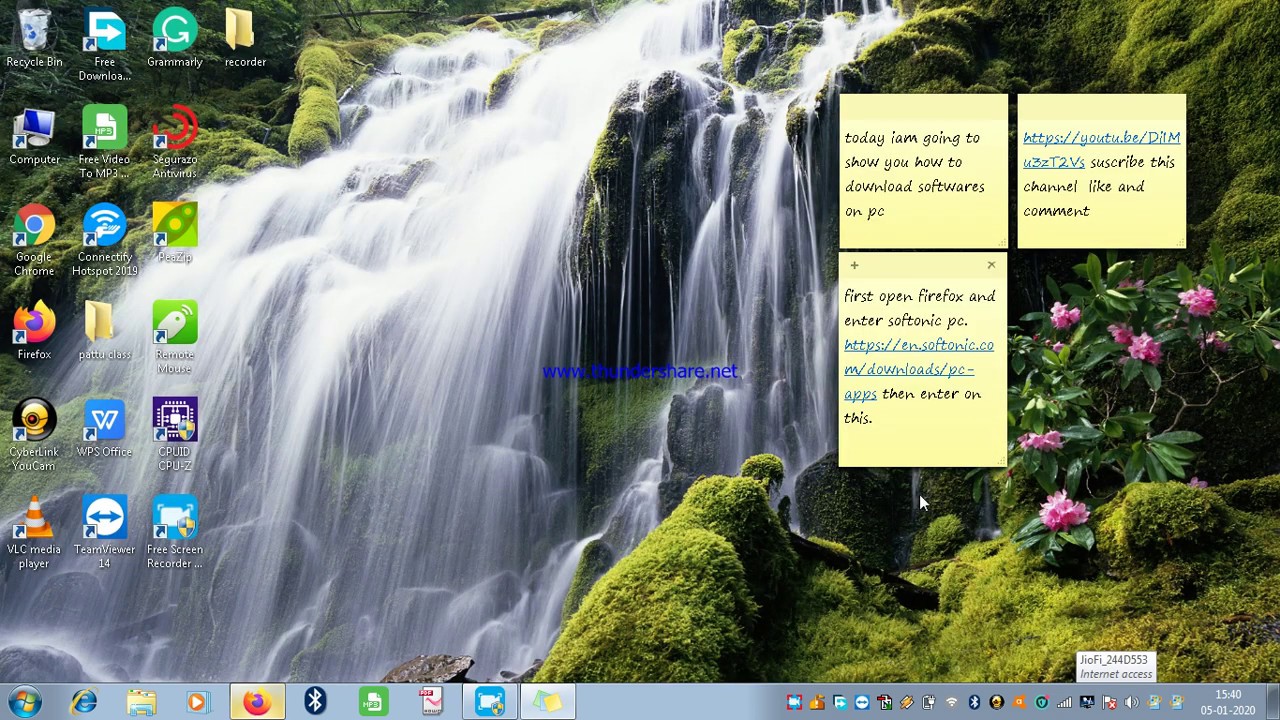1280x720 pixels.
Task: Click the red screen recorder tray icon
Action: (x=794, y=703)
